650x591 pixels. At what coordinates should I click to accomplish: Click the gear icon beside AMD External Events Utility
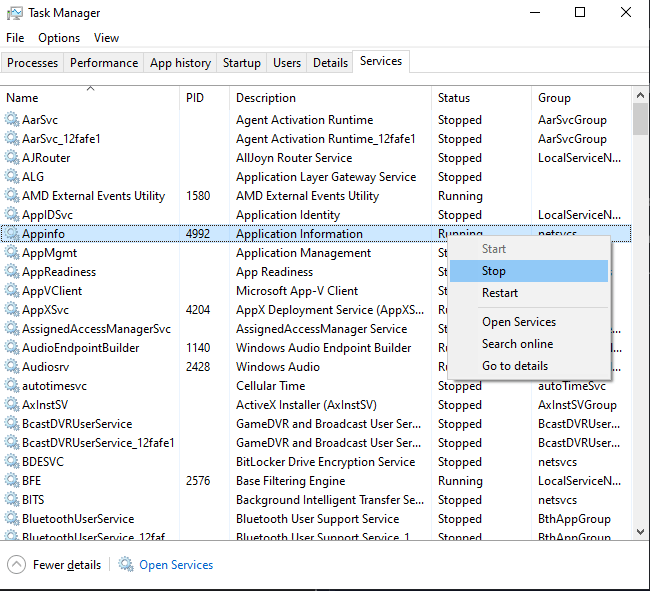12,196
